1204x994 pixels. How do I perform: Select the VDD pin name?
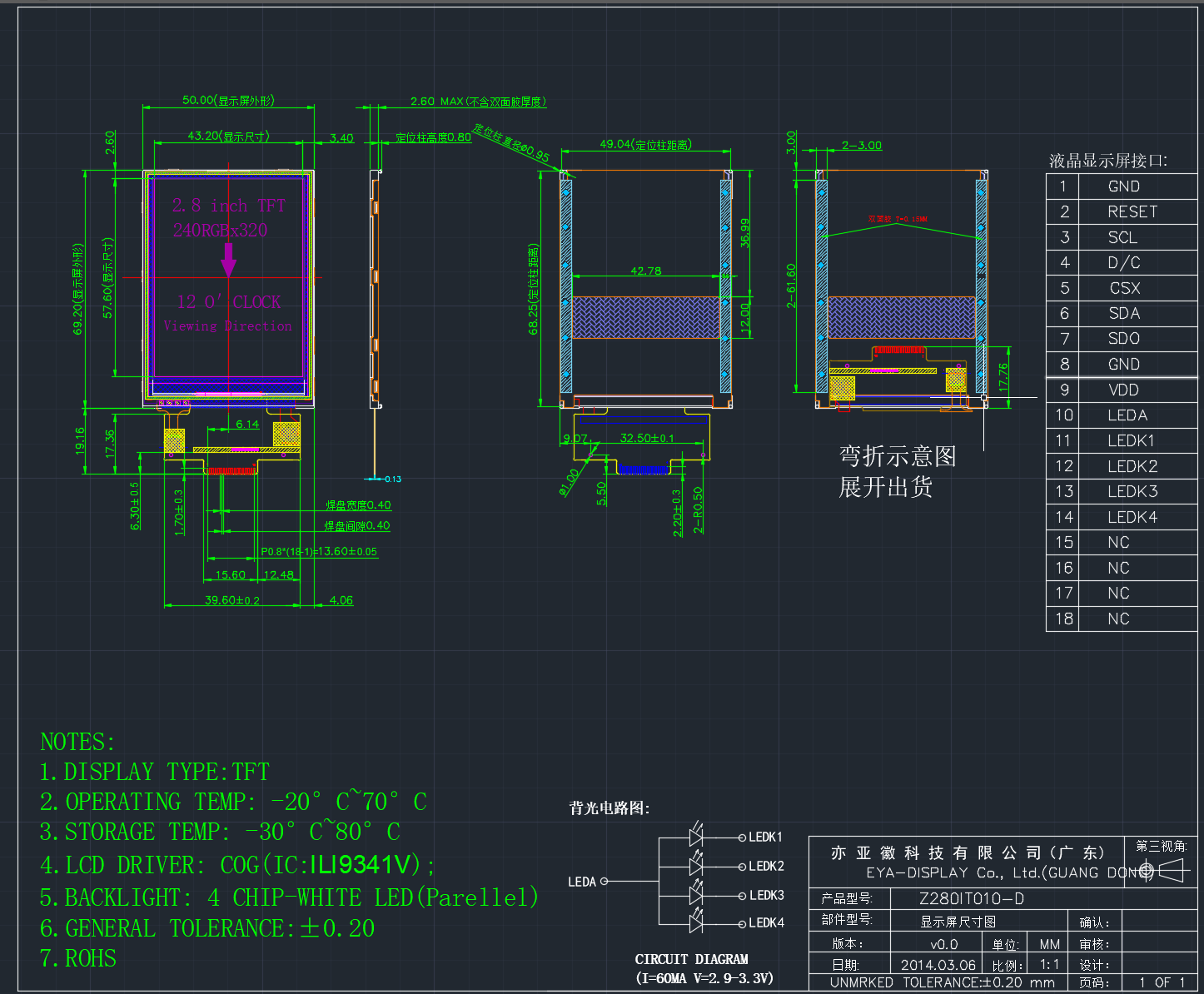coord(1123,390)
